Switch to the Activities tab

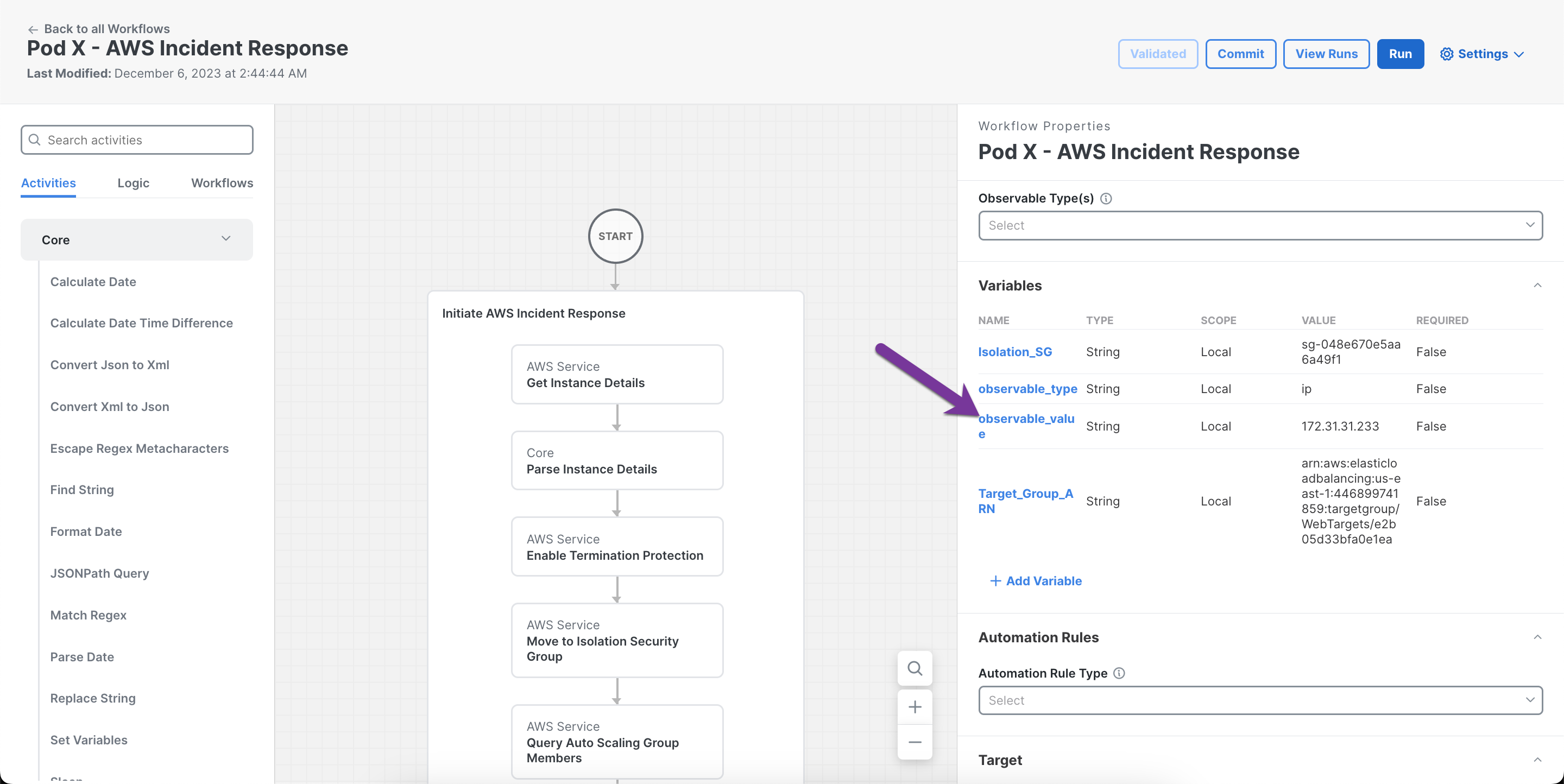click(48, 182)
